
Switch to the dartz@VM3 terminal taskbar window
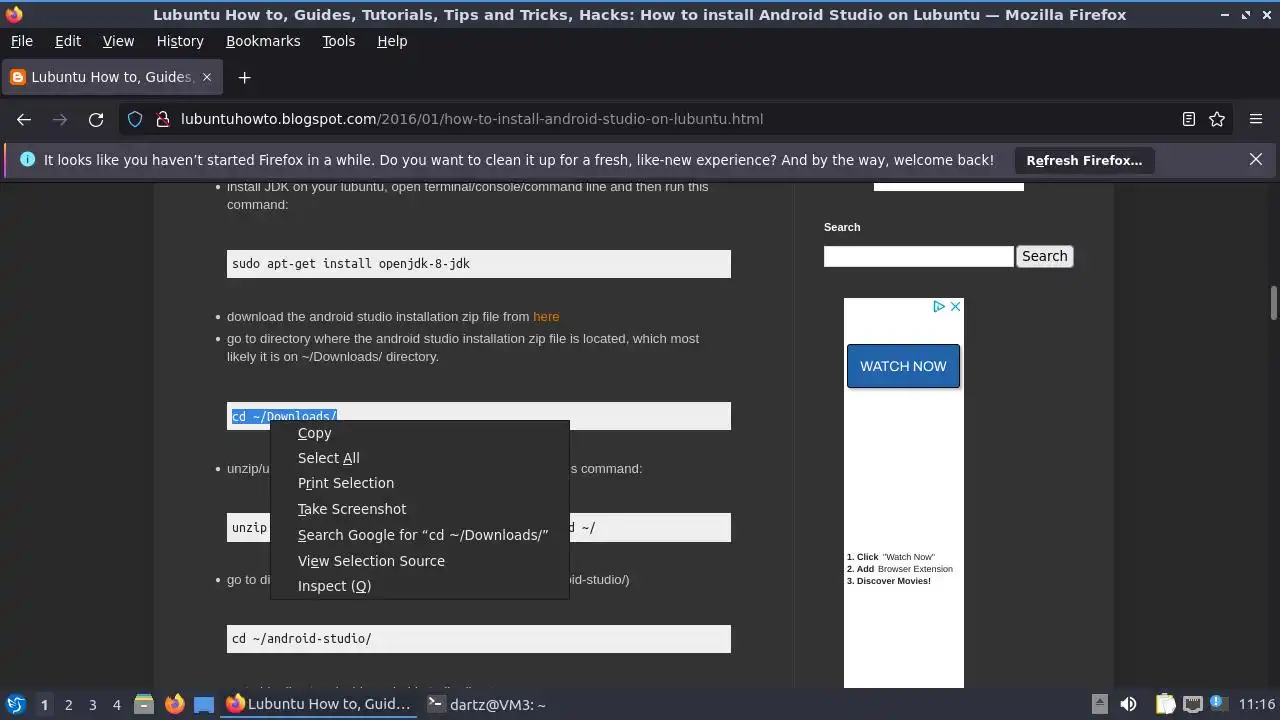click(487, 704)
